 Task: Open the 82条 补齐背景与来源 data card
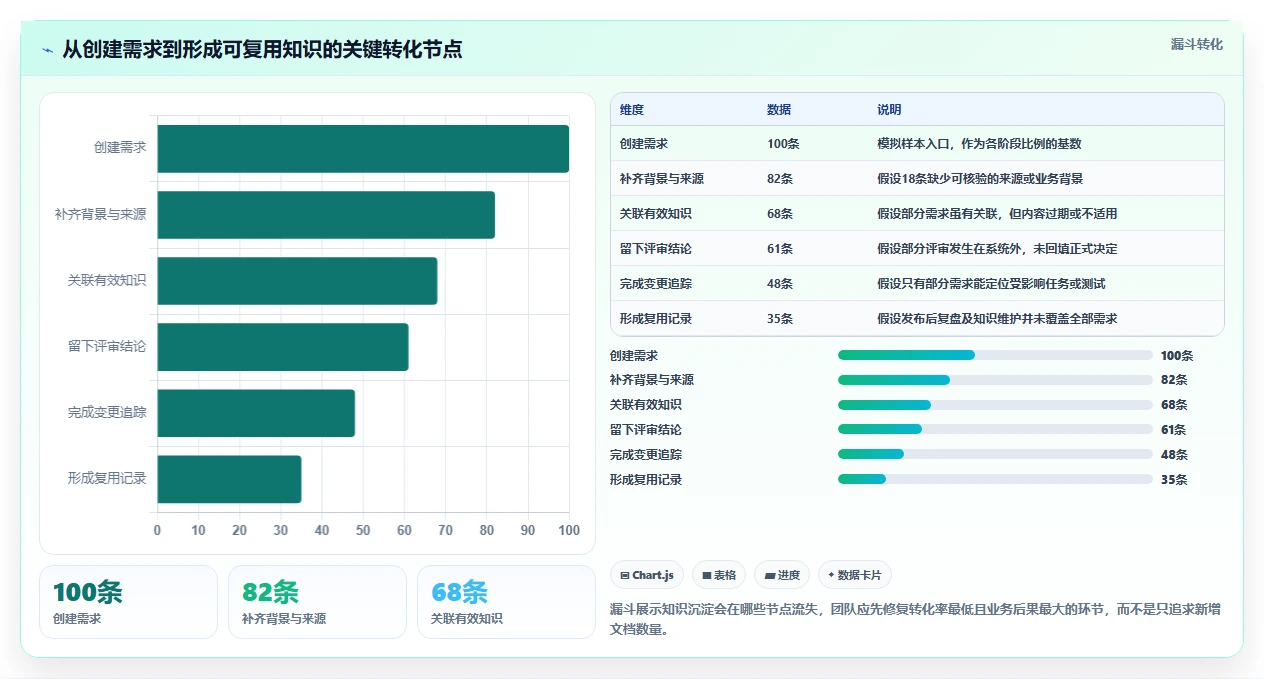[x=317, y=602]
